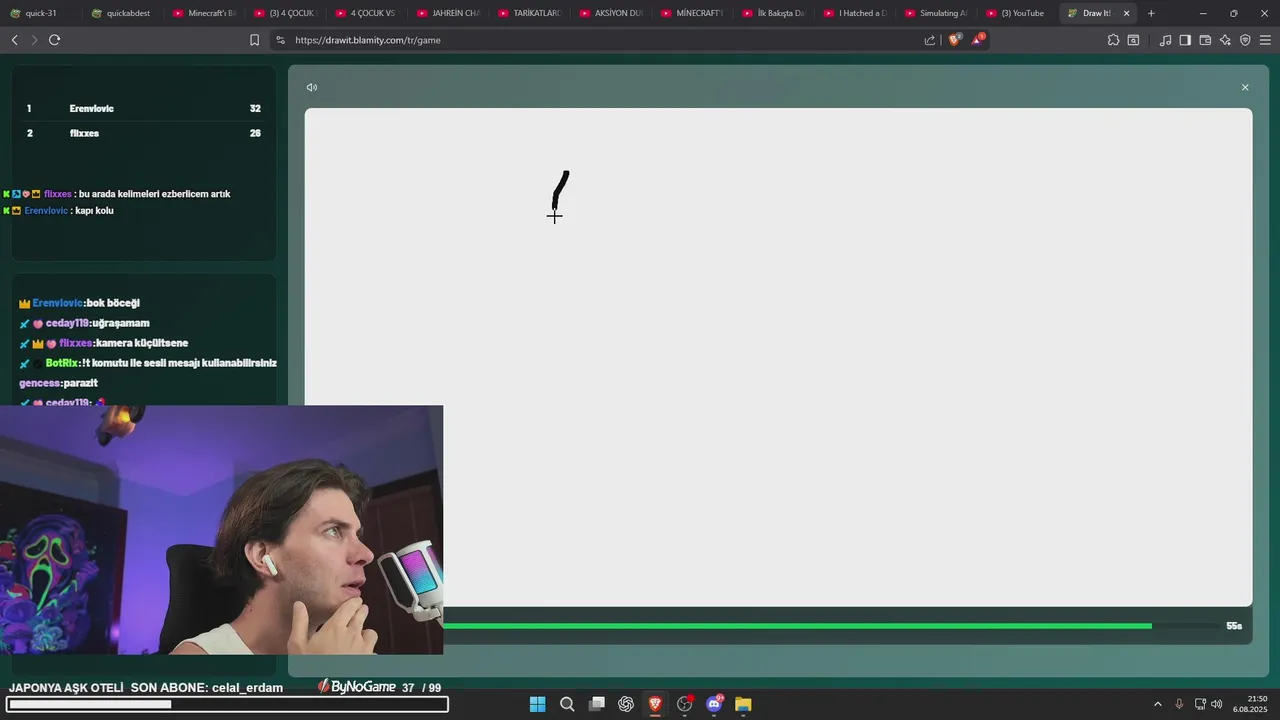Switch to the JAHREİN CHA tab
This screenshot has width=1280, height=720.
tap(447, 13)
